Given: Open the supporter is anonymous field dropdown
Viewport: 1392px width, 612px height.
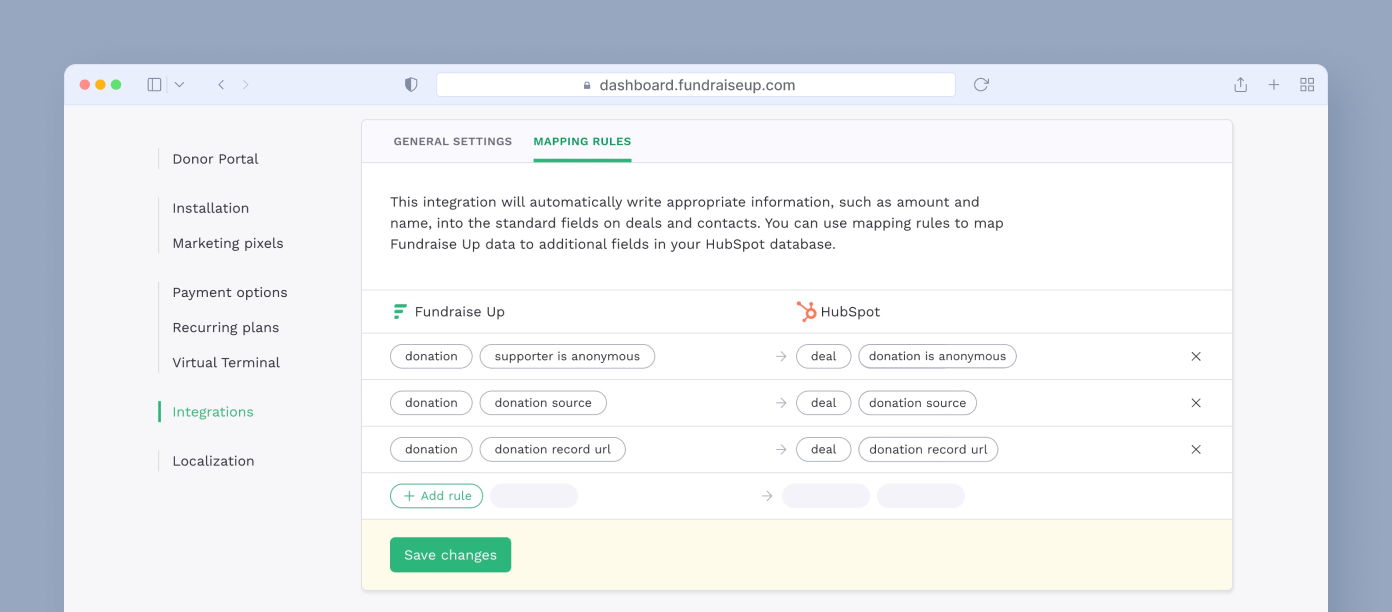Looking at the screenshot, I should (x=567, y=356).
